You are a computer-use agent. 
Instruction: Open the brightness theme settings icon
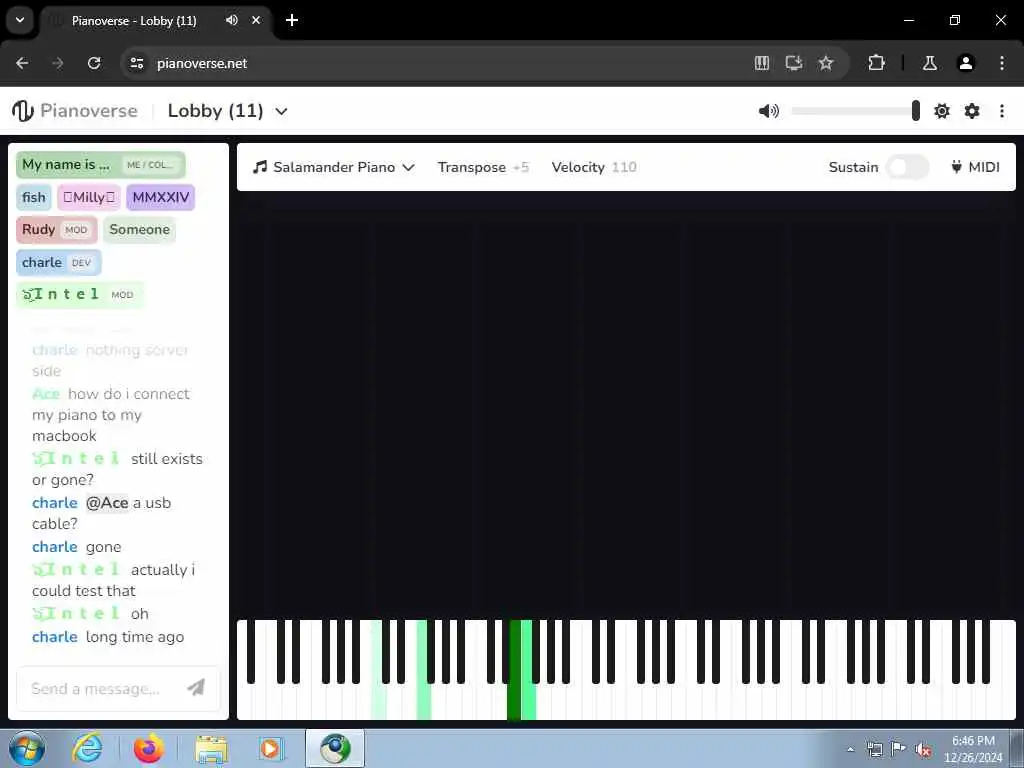pos(942,111)
